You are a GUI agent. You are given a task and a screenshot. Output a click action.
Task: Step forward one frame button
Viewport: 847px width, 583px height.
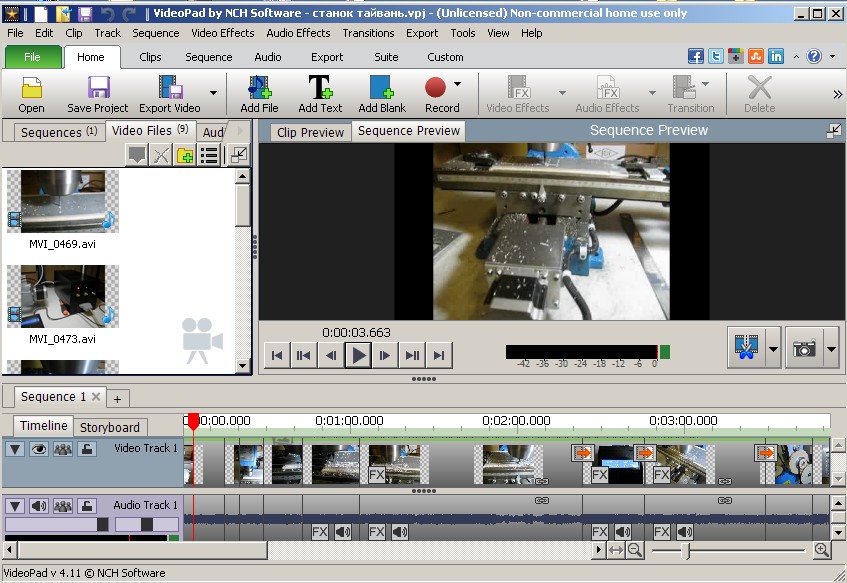click(x=385, y=355)
